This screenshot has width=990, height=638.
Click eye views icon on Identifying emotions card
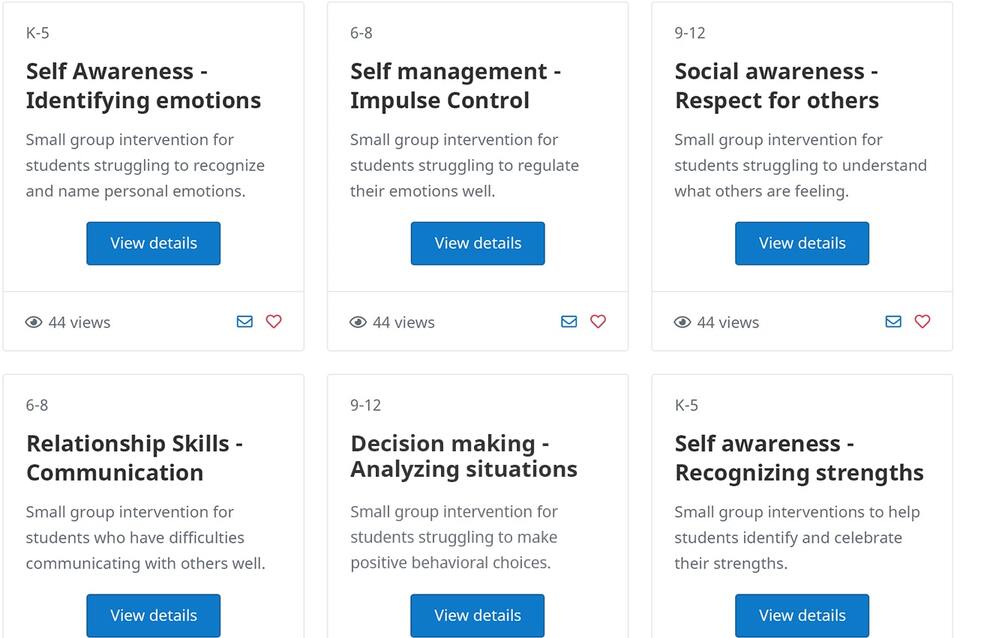(33, 322)
